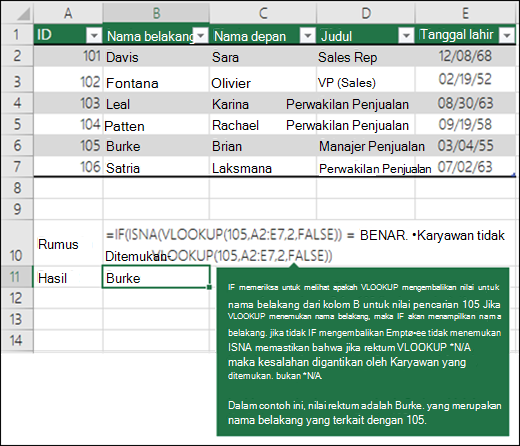Open the Tanggal lahir filter dropdown
The width and height of the screenshot is (520, 446).
[x=507, y=35]
